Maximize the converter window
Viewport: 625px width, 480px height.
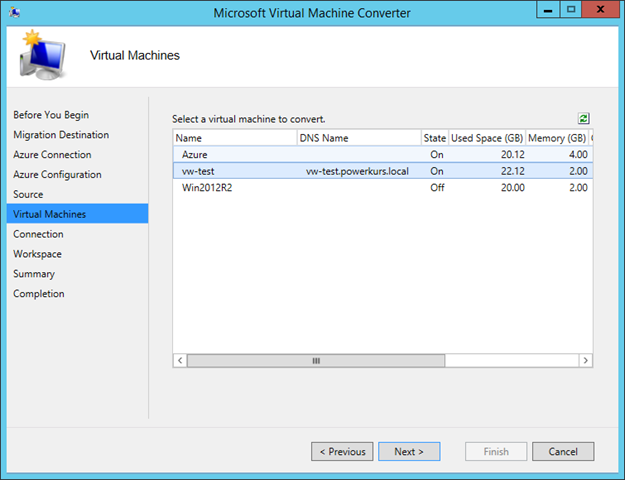pyautogui.click(x=571, y=10)
